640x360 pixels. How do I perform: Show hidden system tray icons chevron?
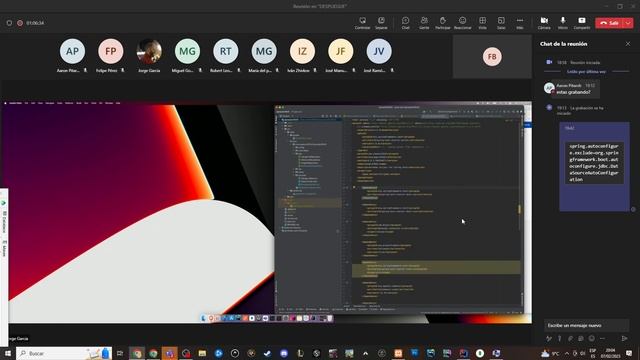567,353
